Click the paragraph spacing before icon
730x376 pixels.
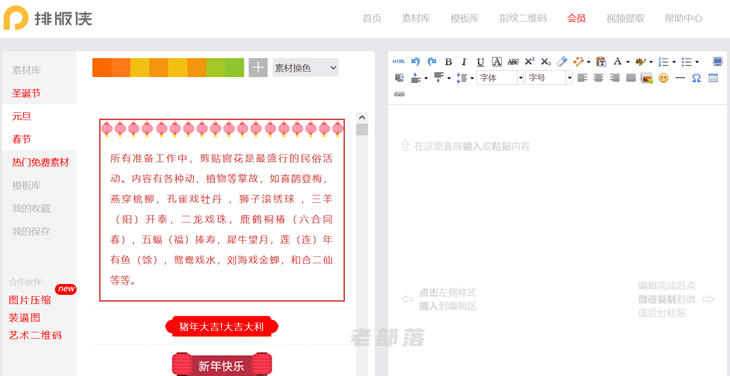(x=416, y=78)
